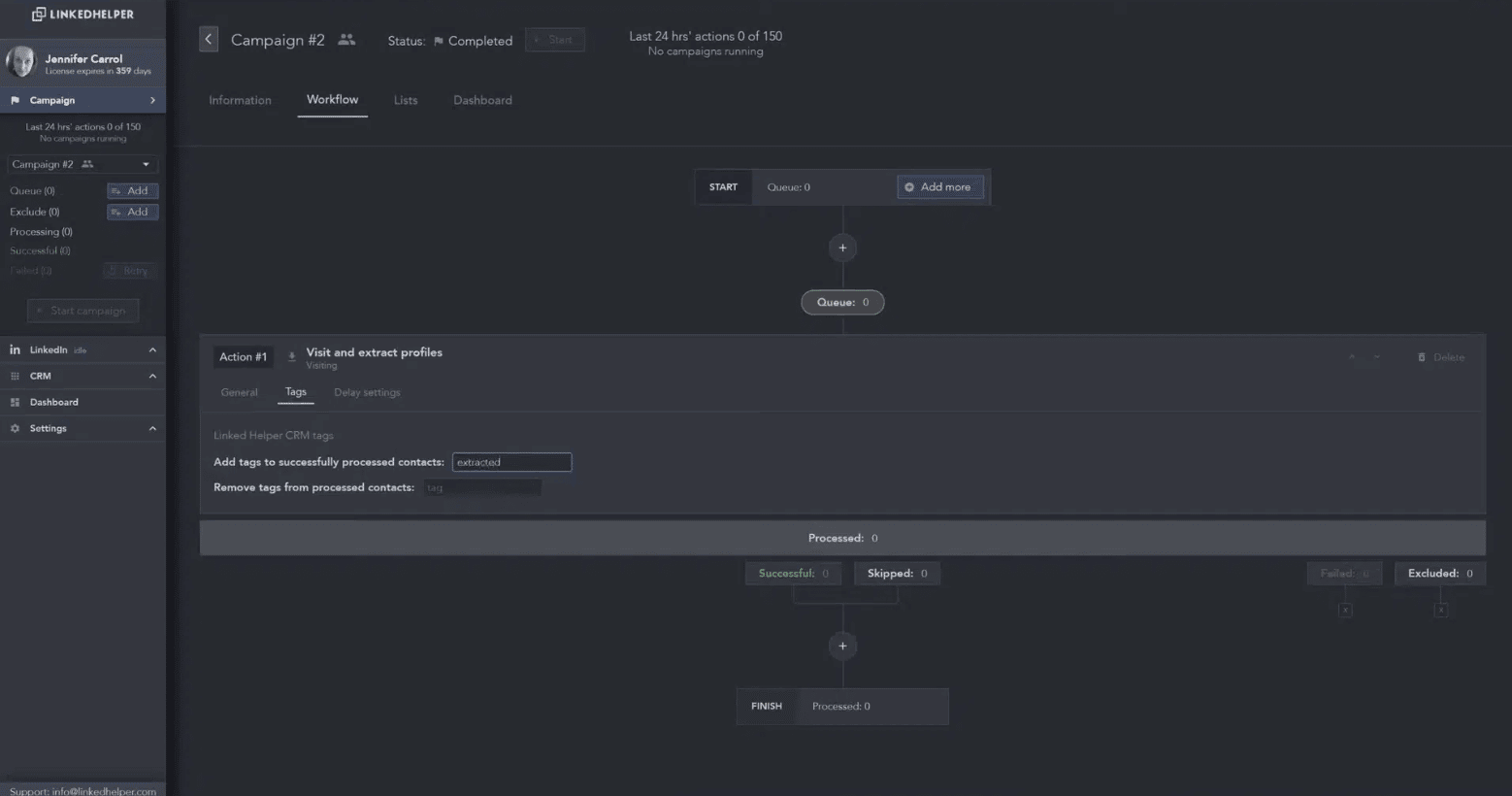This screenshot has width=1512, height=796.
Task: Open the Campaign #2 dropdown in the sidebar
Action: coord(82,164)
